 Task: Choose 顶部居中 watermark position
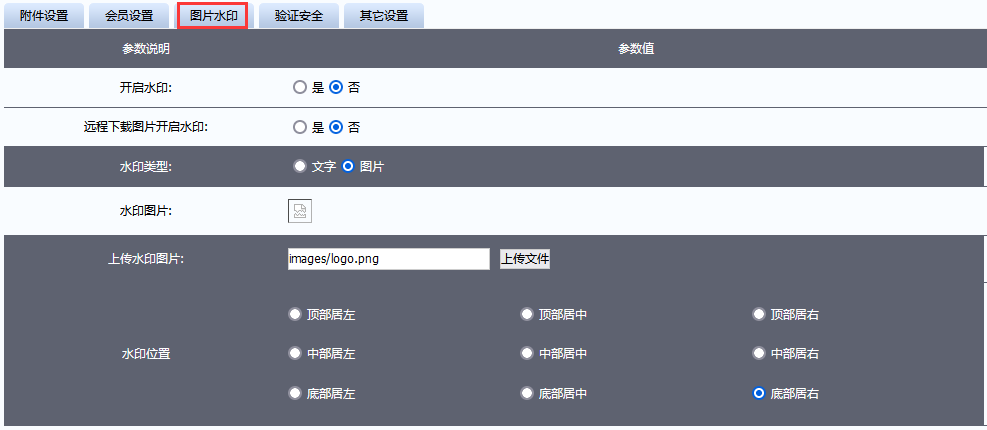[x=527, y=314]
